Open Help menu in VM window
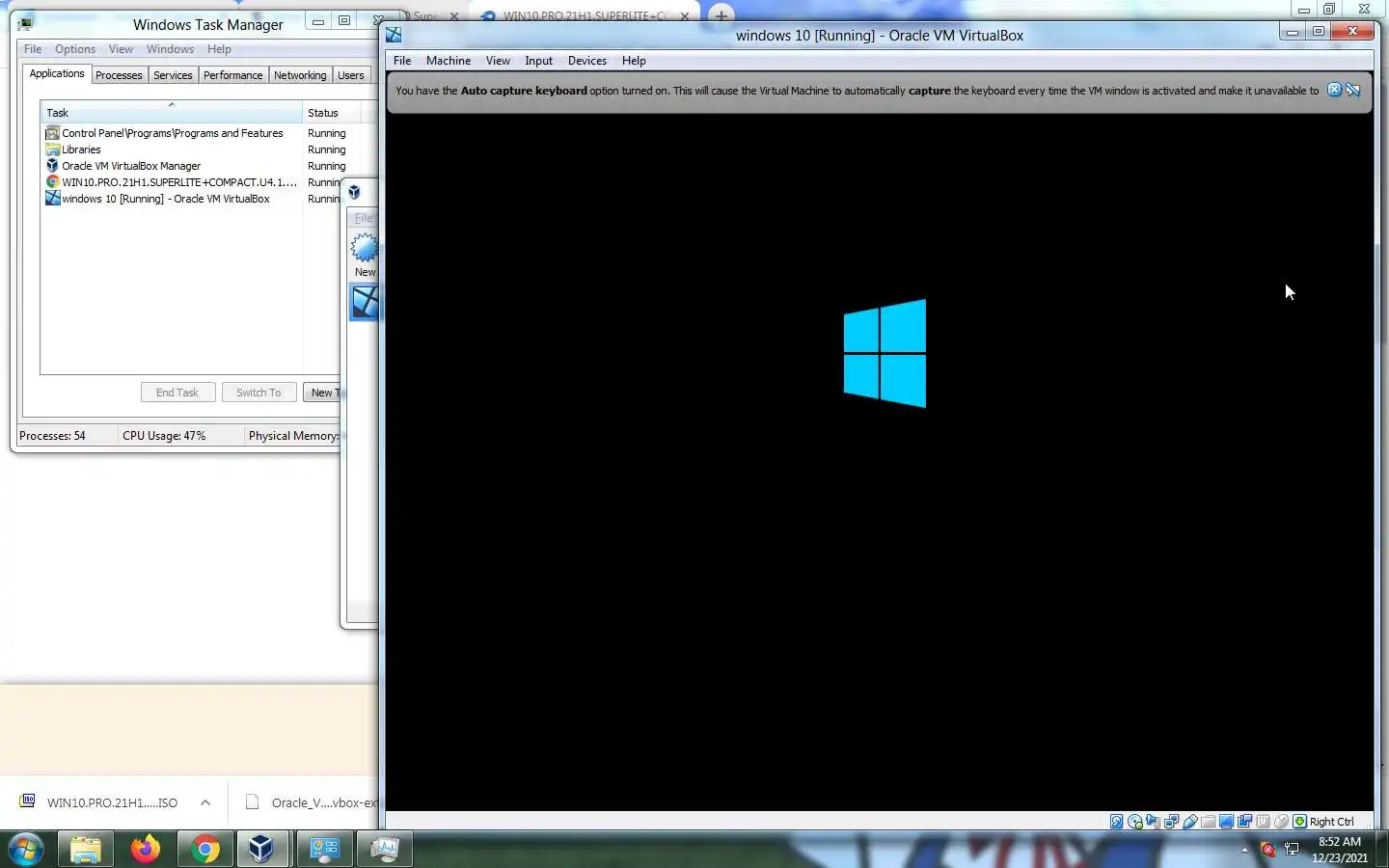 (634, 61)
